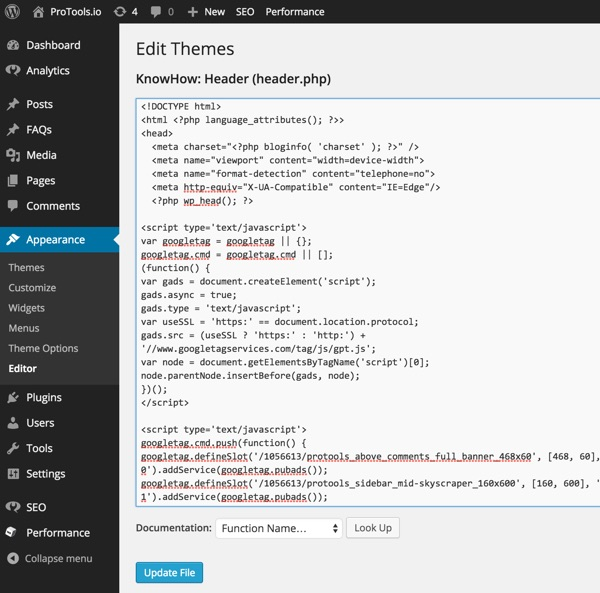The image size is (600, 593).
Task: Click the Users person icon
Action: click(x=13, y=423)
